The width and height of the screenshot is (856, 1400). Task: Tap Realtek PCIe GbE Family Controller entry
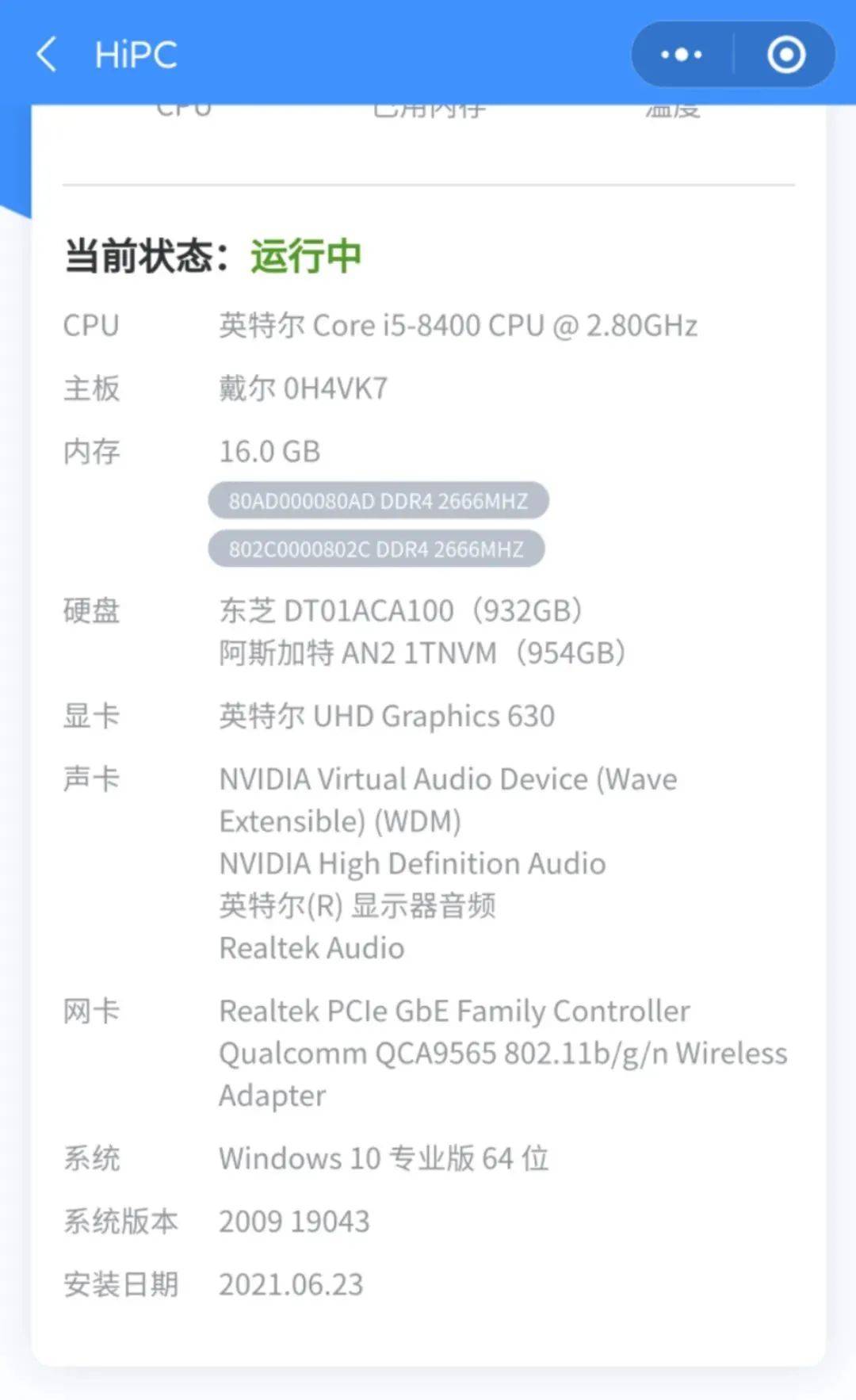click(454, 1012)
